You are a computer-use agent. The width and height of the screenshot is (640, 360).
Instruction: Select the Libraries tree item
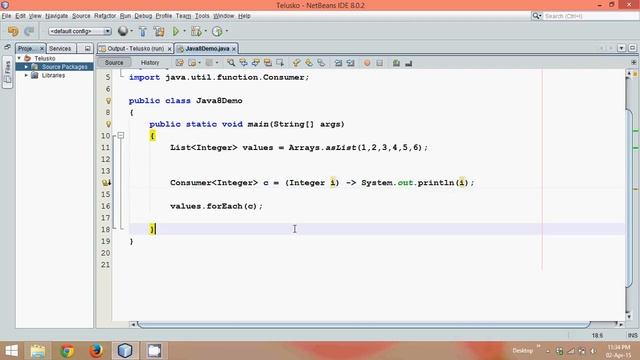(x=53, y=76)
